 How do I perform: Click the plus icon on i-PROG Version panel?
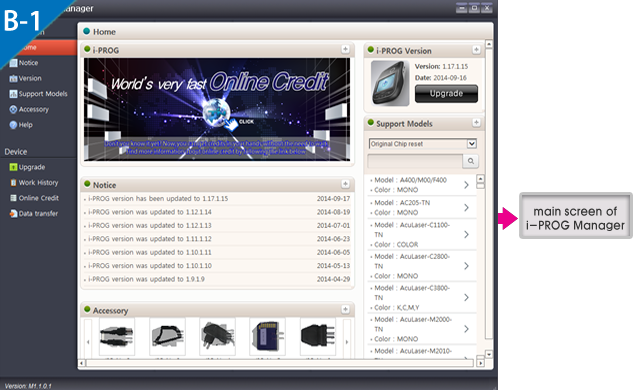click(x=476, y=50)
